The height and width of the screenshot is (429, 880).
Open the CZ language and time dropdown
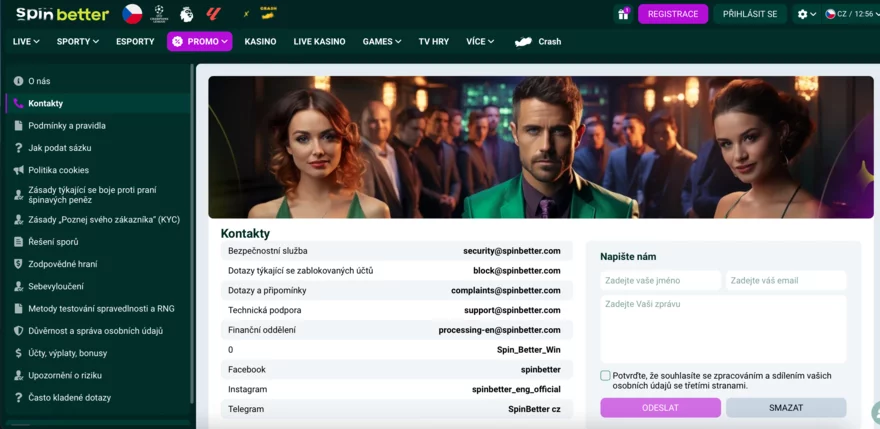click(850, 14)
